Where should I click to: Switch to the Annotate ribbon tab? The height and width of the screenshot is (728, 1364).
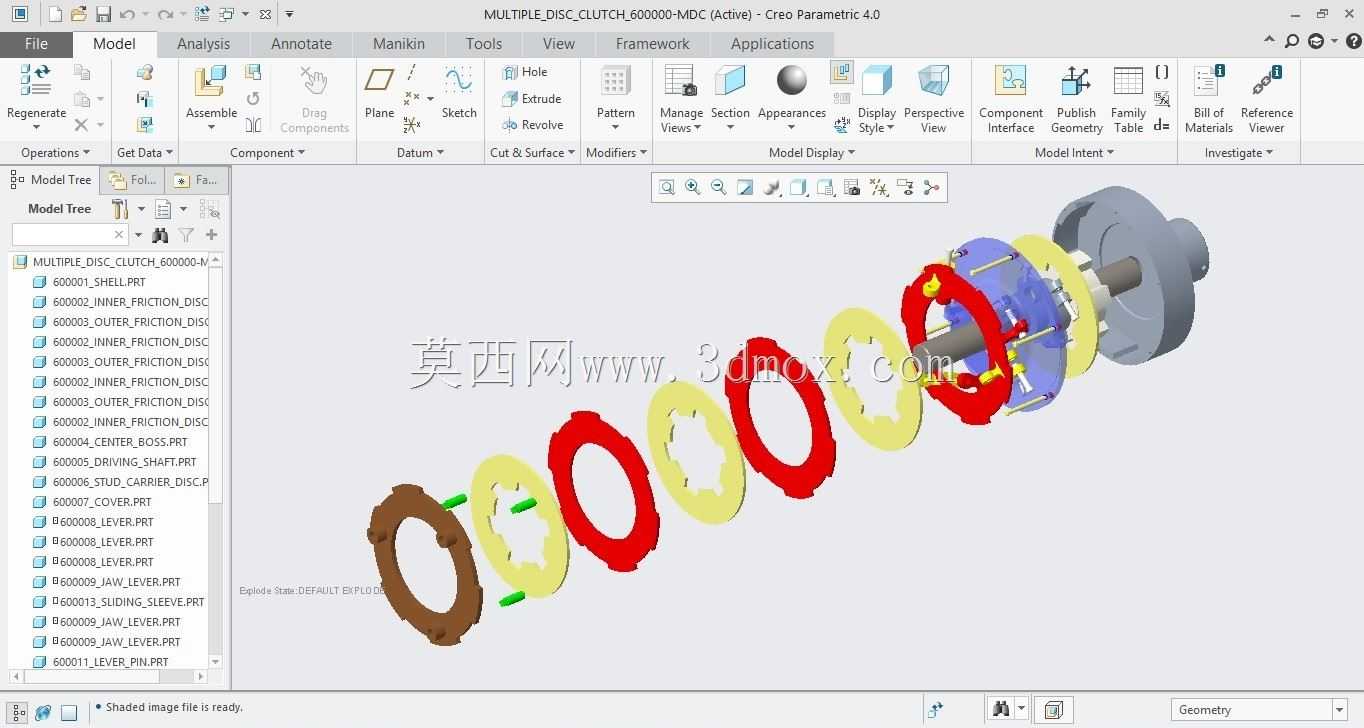[x=301, y=44]
